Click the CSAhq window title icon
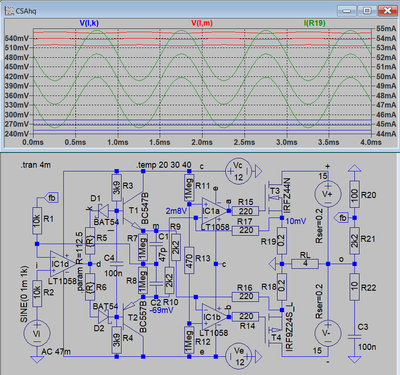This screenshot has width=400, height=375. coord(9,11)
